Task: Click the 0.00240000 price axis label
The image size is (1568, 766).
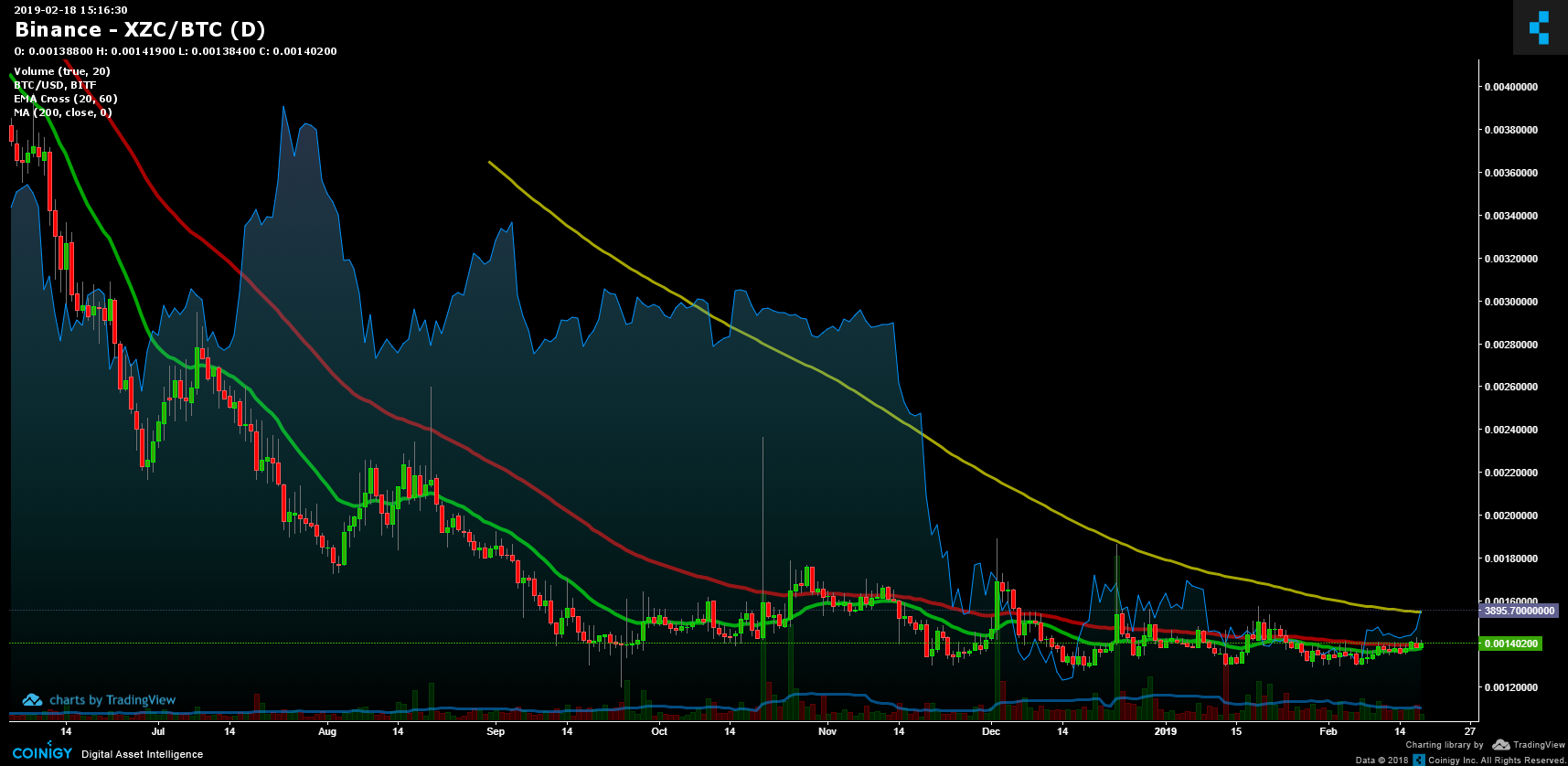Action: click(x=1510, y=430)
